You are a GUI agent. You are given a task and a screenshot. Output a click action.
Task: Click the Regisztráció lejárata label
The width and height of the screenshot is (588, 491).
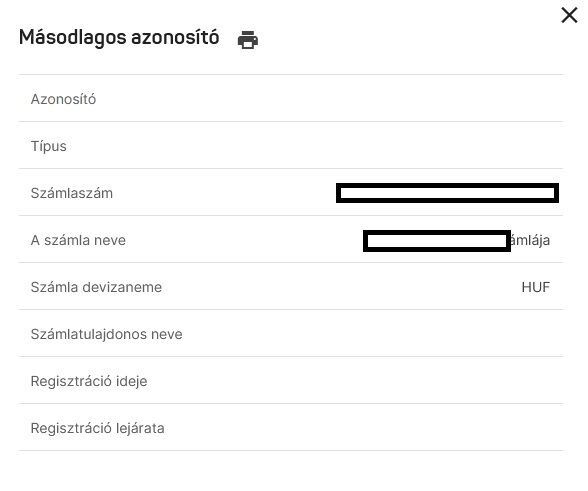click(x=98, y=428)
